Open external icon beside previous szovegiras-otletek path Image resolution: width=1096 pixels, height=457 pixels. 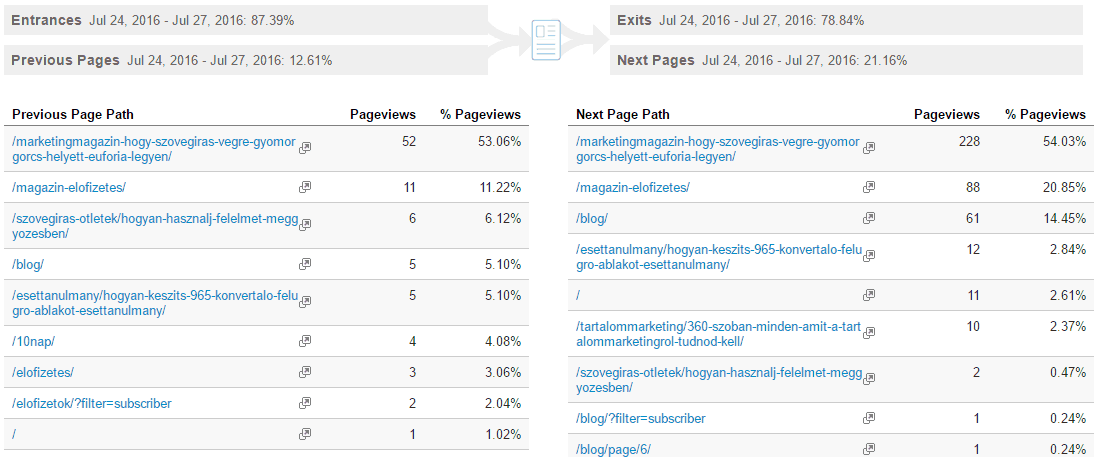[305, 225]
